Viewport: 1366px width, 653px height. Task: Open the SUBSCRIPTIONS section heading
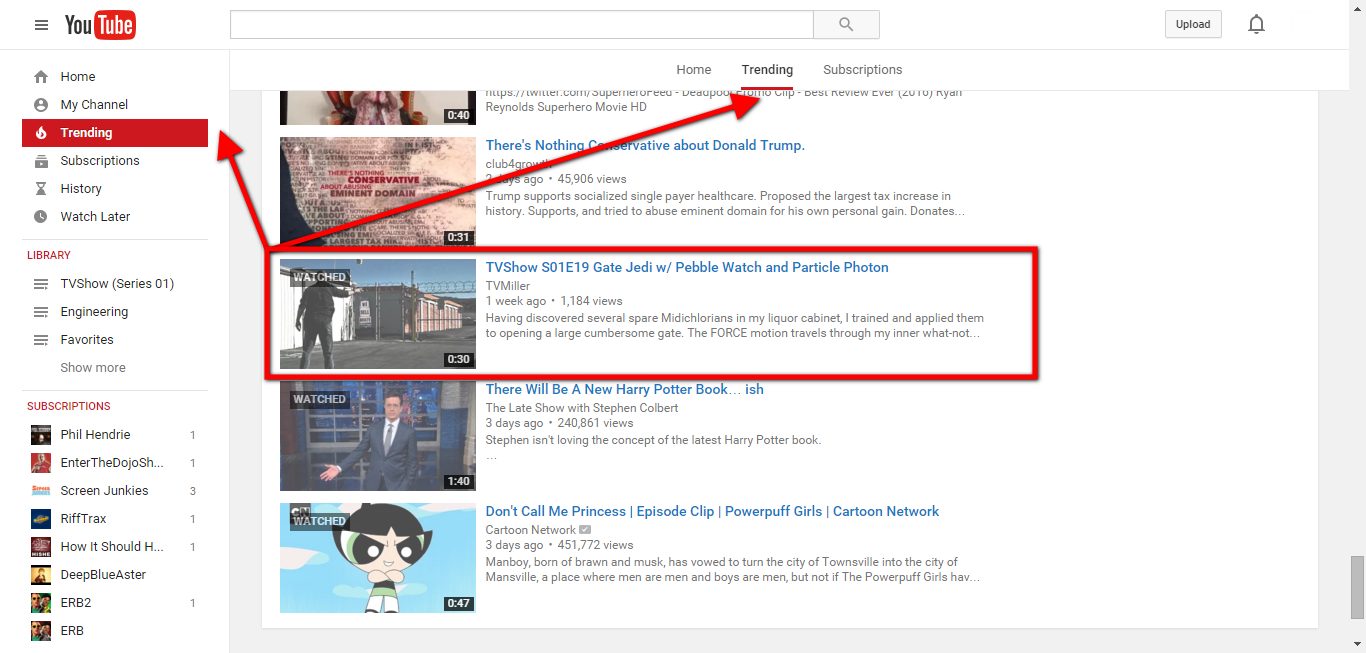click(69, 407)
